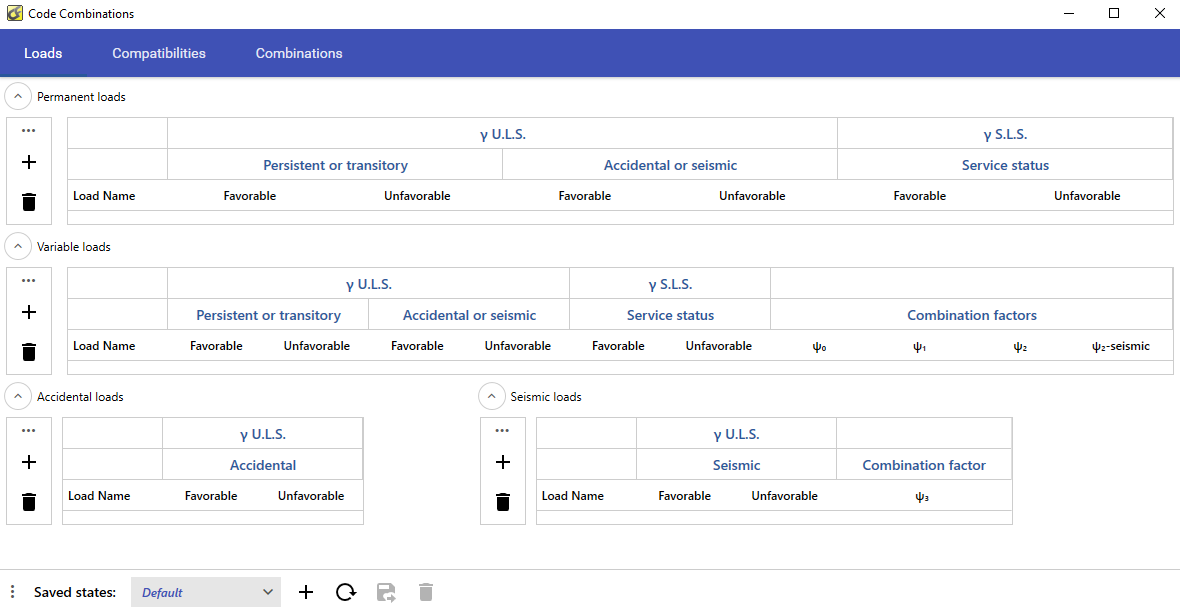Add a new variable load row
This screenshot has width=1180, height=610.
(x=29, y=312)
